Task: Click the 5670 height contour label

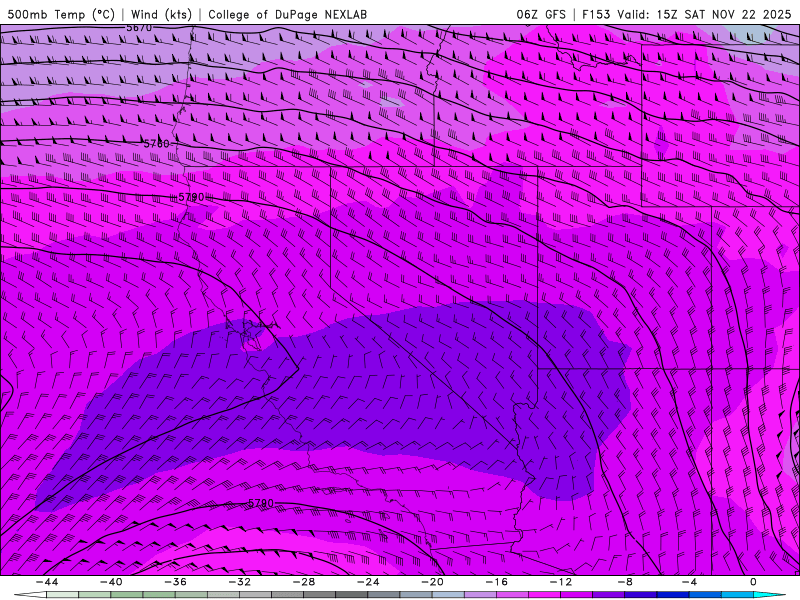Action: click(139, 28)
